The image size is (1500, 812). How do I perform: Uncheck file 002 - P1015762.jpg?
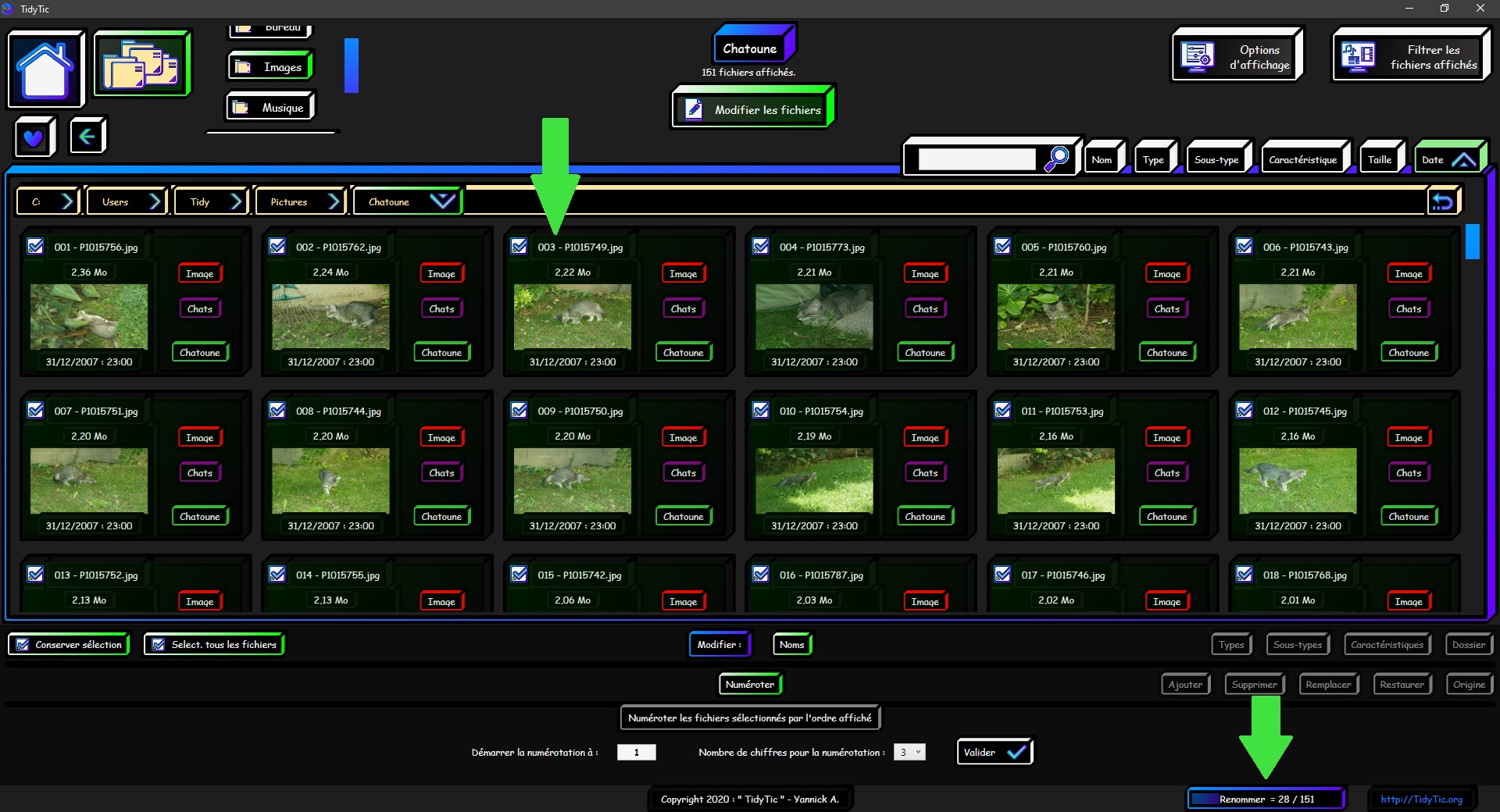click(x=277, y=247)
